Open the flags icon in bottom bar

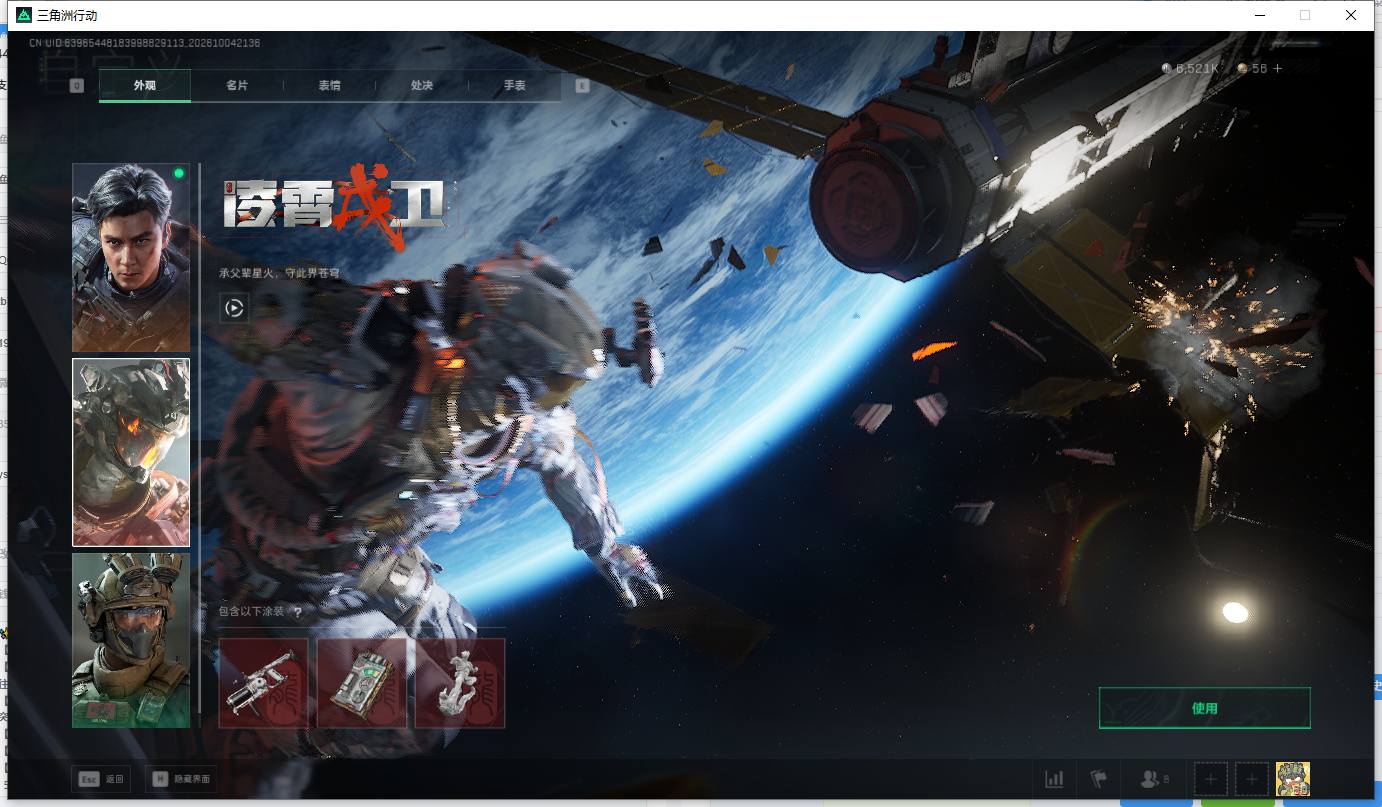[1099, 779]
